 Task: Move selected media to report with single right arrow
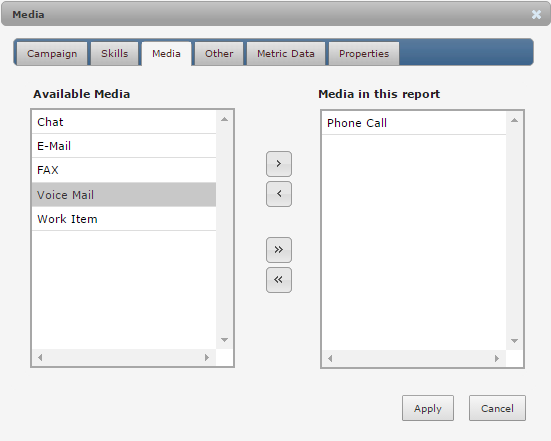279,164
